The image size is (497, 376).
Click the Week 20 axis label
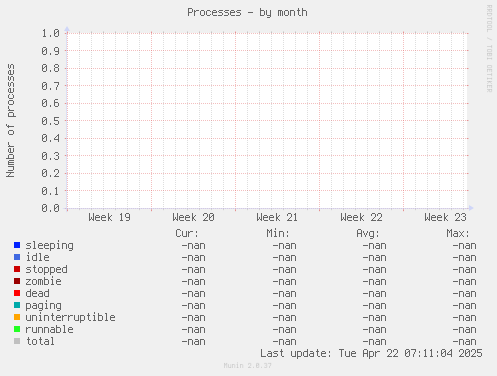coord(193,218)
